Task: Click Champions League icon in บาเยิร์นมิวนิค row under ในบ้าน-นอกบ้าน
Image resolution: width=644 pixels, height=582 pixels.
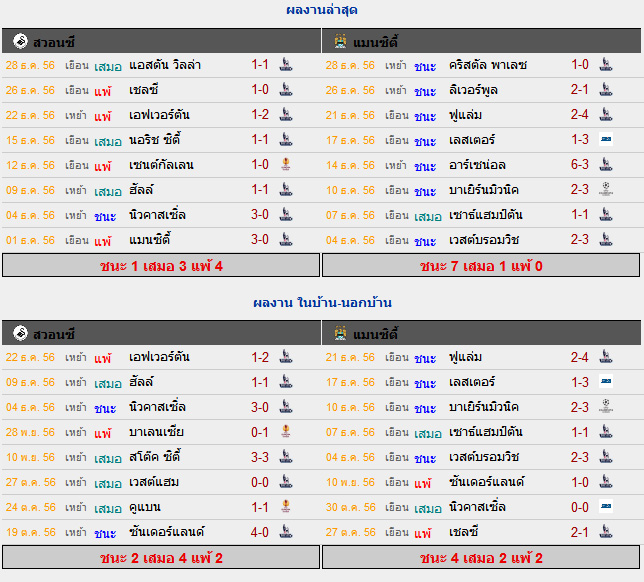Action: 606,407
